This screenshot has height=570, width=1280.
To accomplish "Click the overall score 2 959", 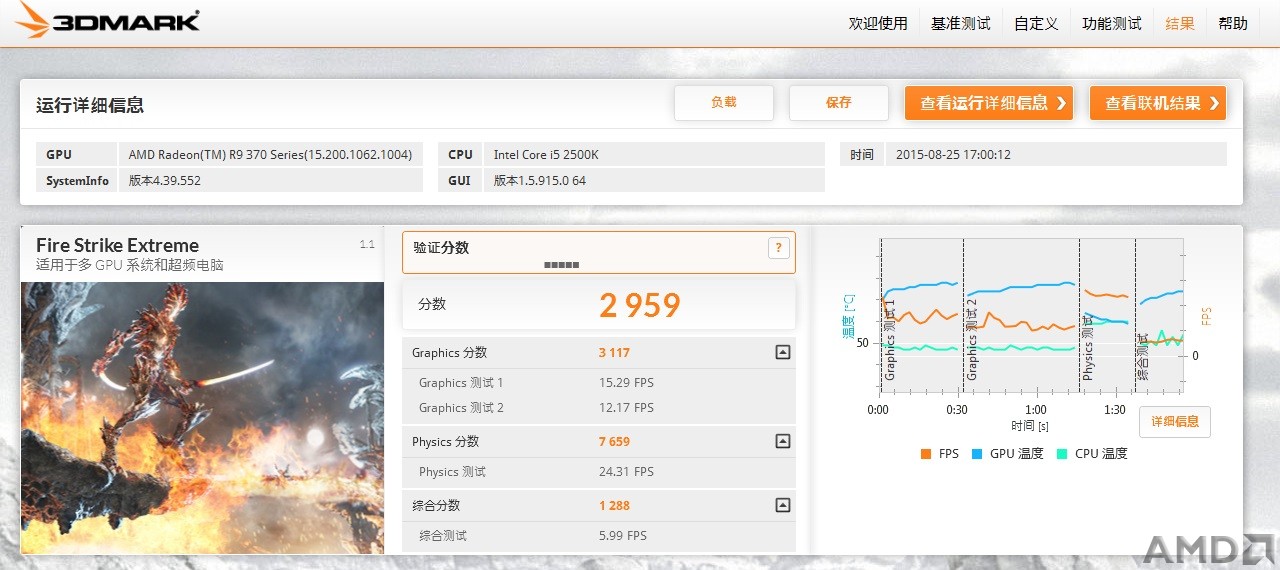I will pos(640,305).
